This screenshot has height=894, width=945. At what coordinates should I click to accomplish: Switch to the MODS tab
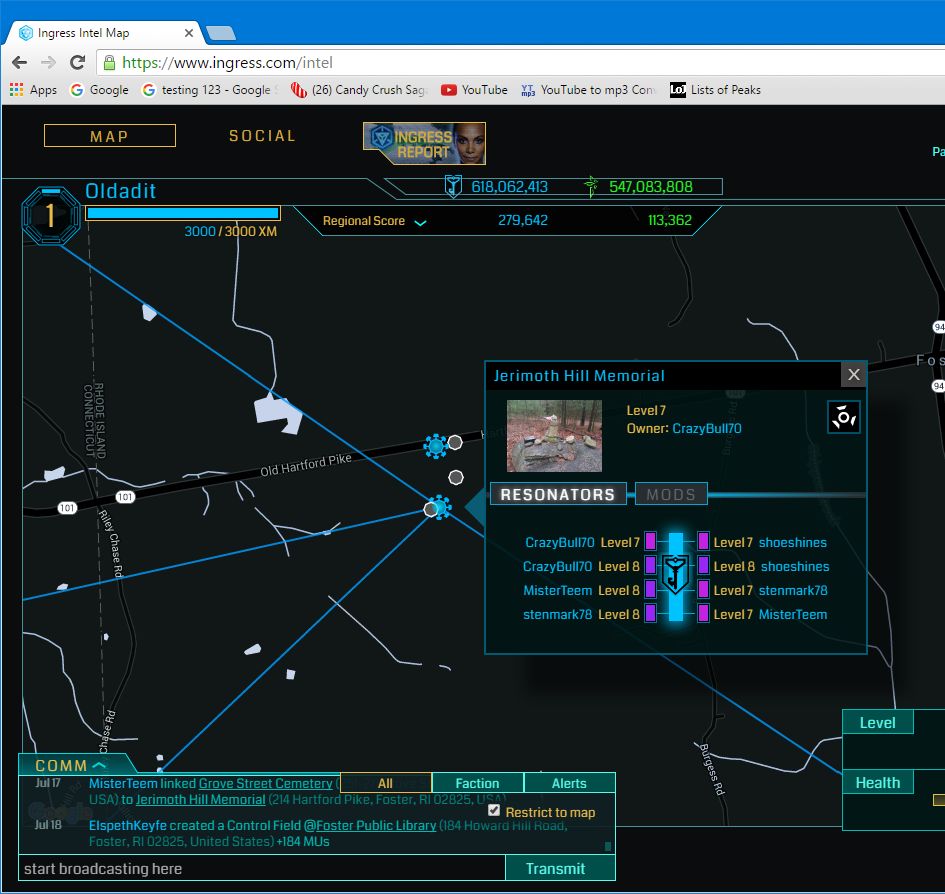tap(671, 494)
